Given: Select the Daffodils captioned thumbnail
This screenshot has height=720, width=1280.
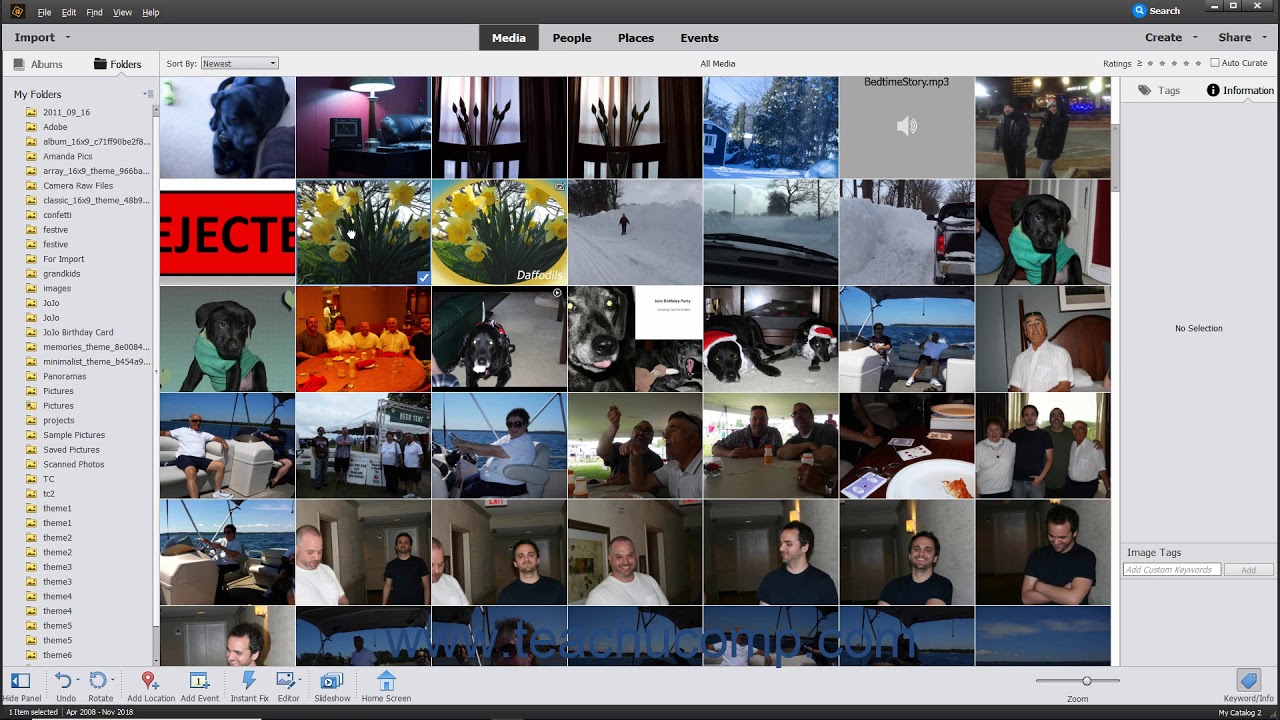Looking at the screenshot, I should point(499,232).
